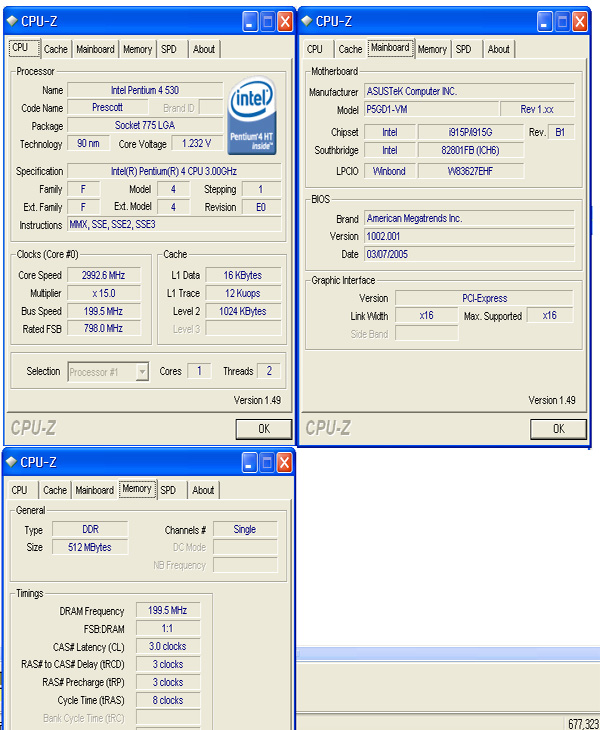600x730 pixels.
Task: Click the Socket 775 LGA package value
Action: point(145,125)
